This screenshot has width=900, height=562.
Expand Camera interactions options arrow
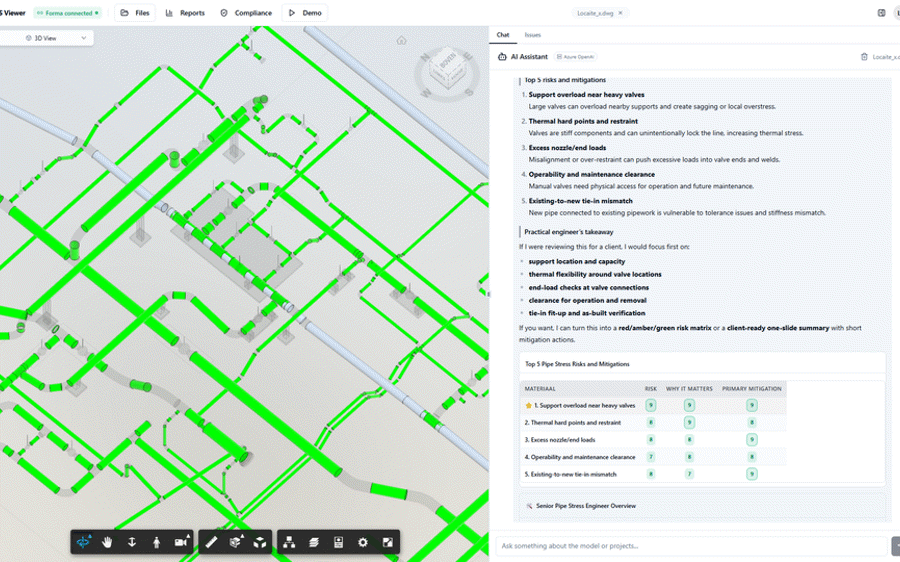(188, 536)
